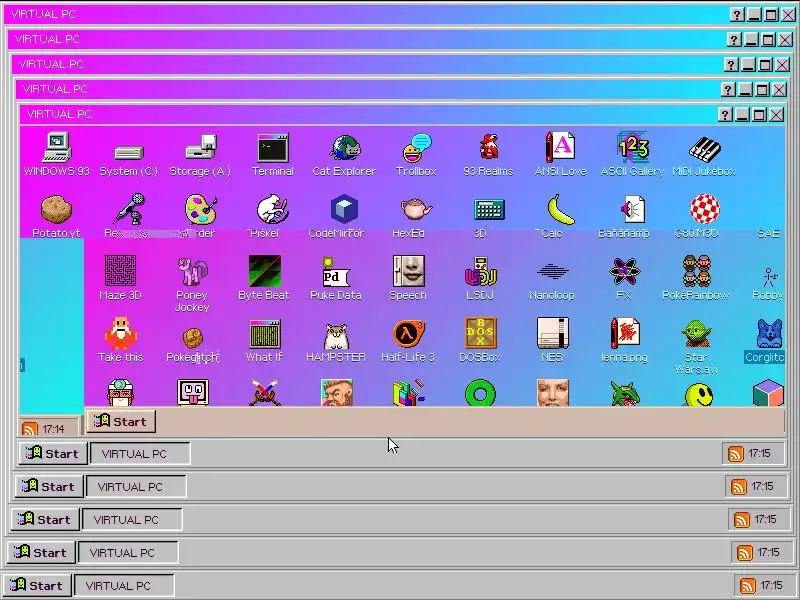The image size is (800, 600).
Task: Launch the Puke Data icon
Action: click(336, 272)
